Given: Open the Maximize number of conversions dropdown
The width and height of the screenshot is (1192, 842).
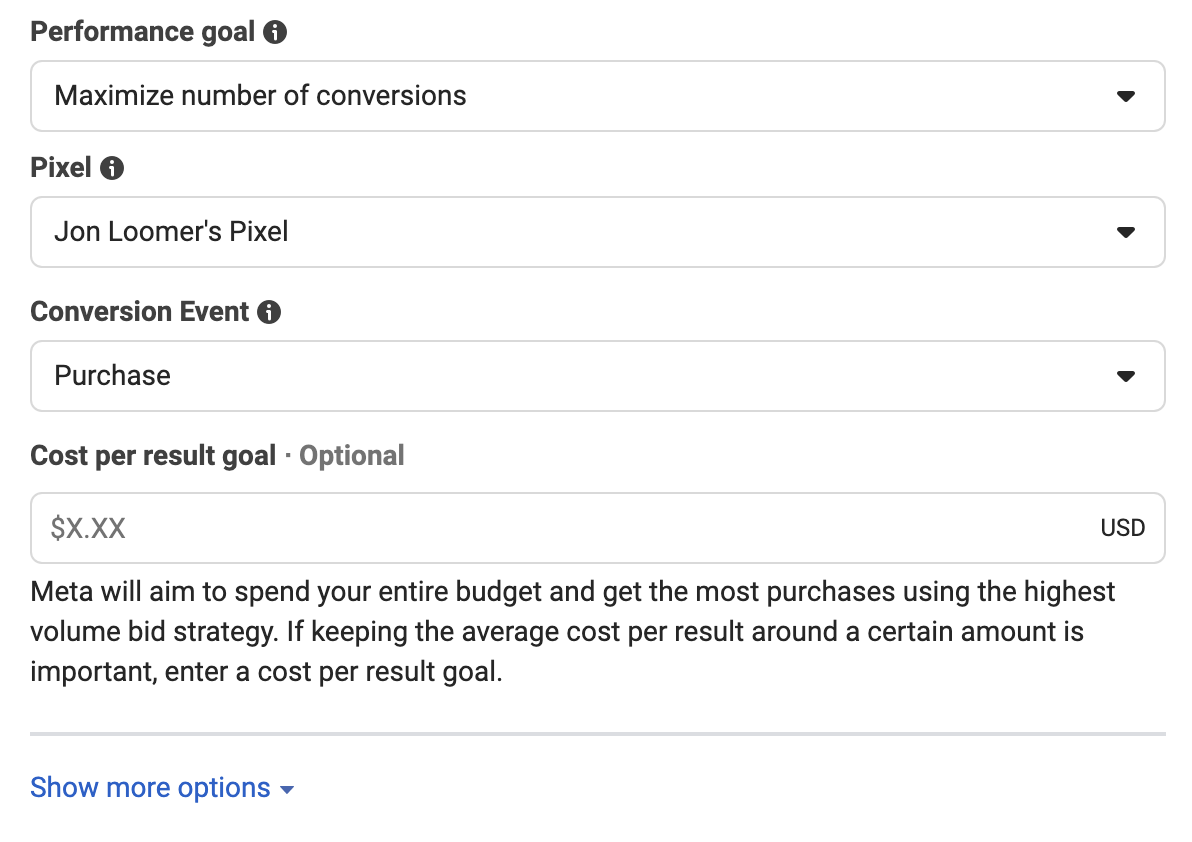Looking at the screenshot, I should click(598, 96).
